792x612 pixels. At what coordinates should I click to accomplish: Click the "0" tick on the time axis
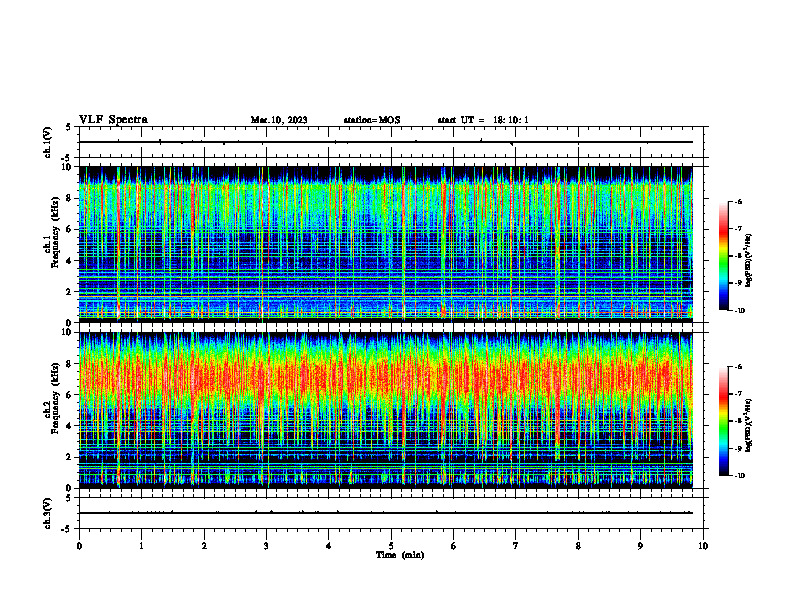[x=79, y=546]
